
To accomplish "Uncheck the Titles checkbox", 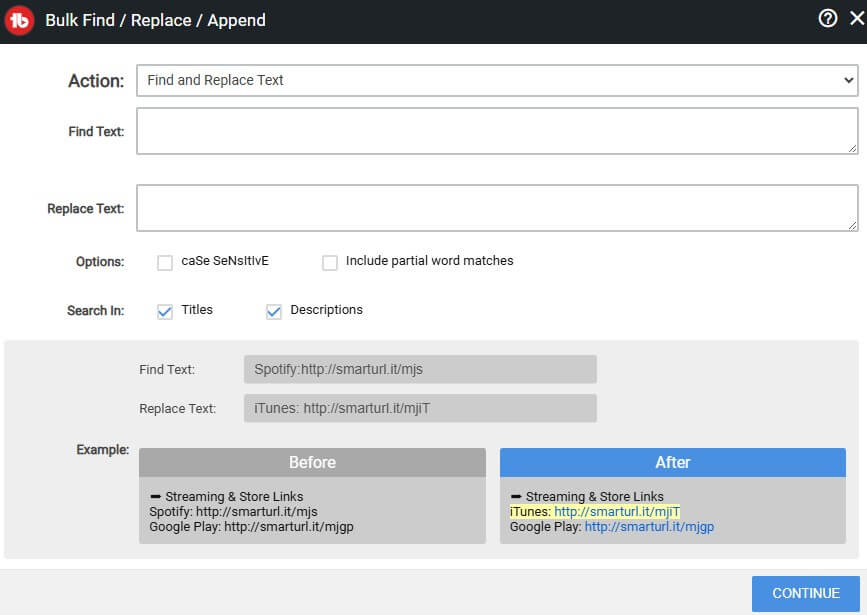I will [165, 311].
